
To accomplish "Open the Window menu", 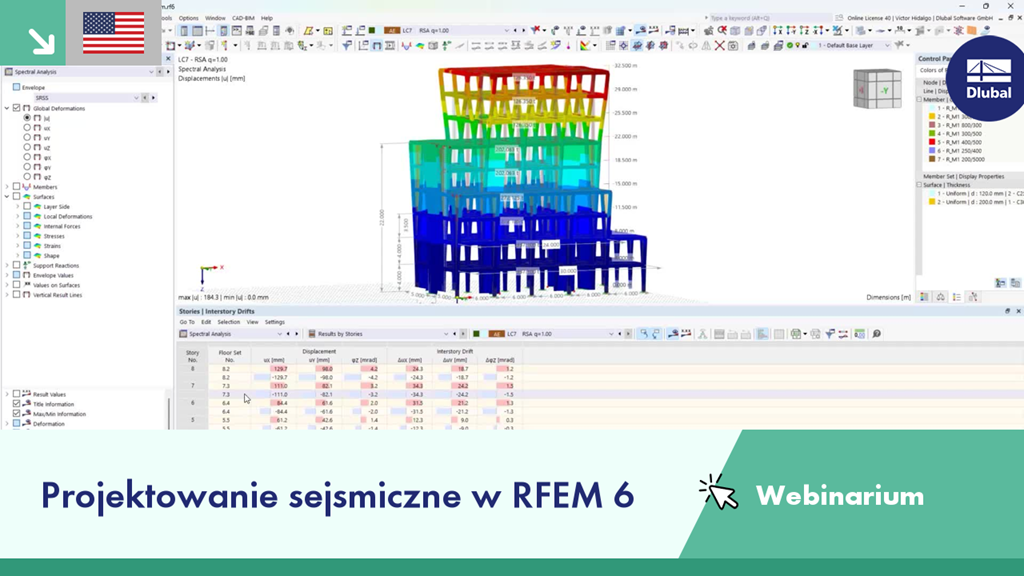I will point(215,18).
